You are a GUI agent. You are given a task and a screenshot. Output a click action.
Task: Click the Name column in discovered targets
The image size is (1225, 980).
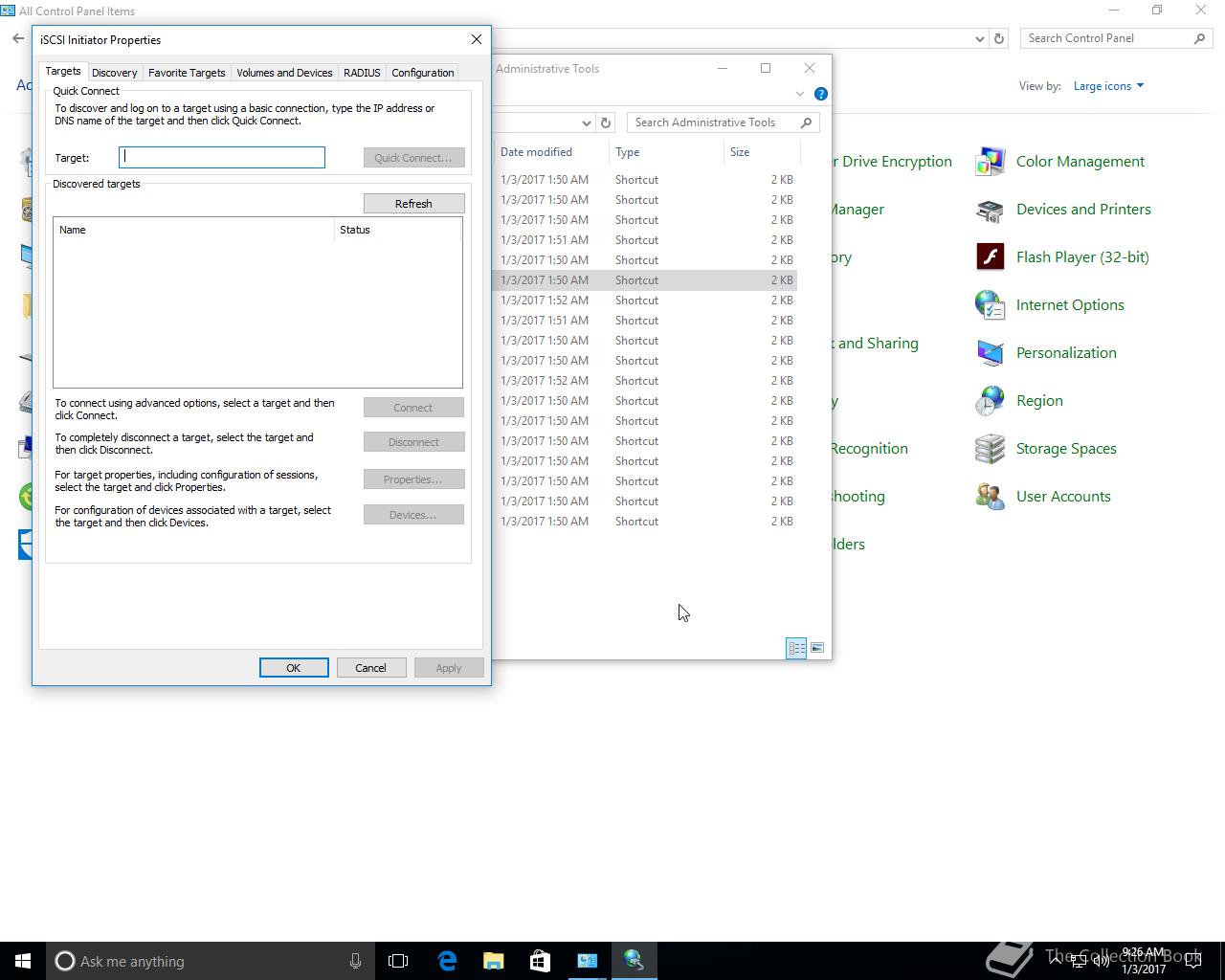click(193, 230)
